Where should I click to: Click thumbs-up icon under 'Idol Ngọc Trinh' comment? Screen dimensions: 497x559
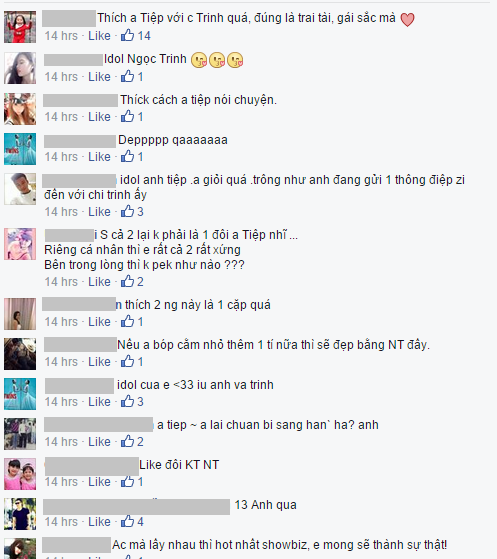tap(127, 76)
